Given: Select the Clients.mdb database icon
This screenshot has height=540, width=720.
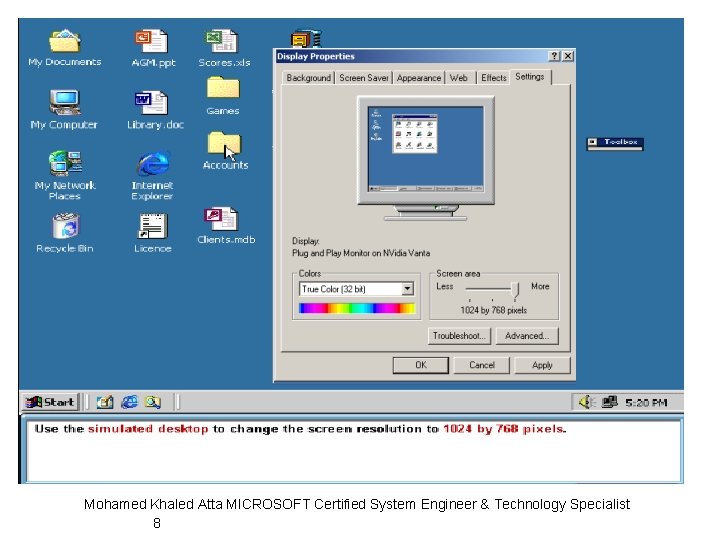Looking at the screenshot, I should [226, 225].
